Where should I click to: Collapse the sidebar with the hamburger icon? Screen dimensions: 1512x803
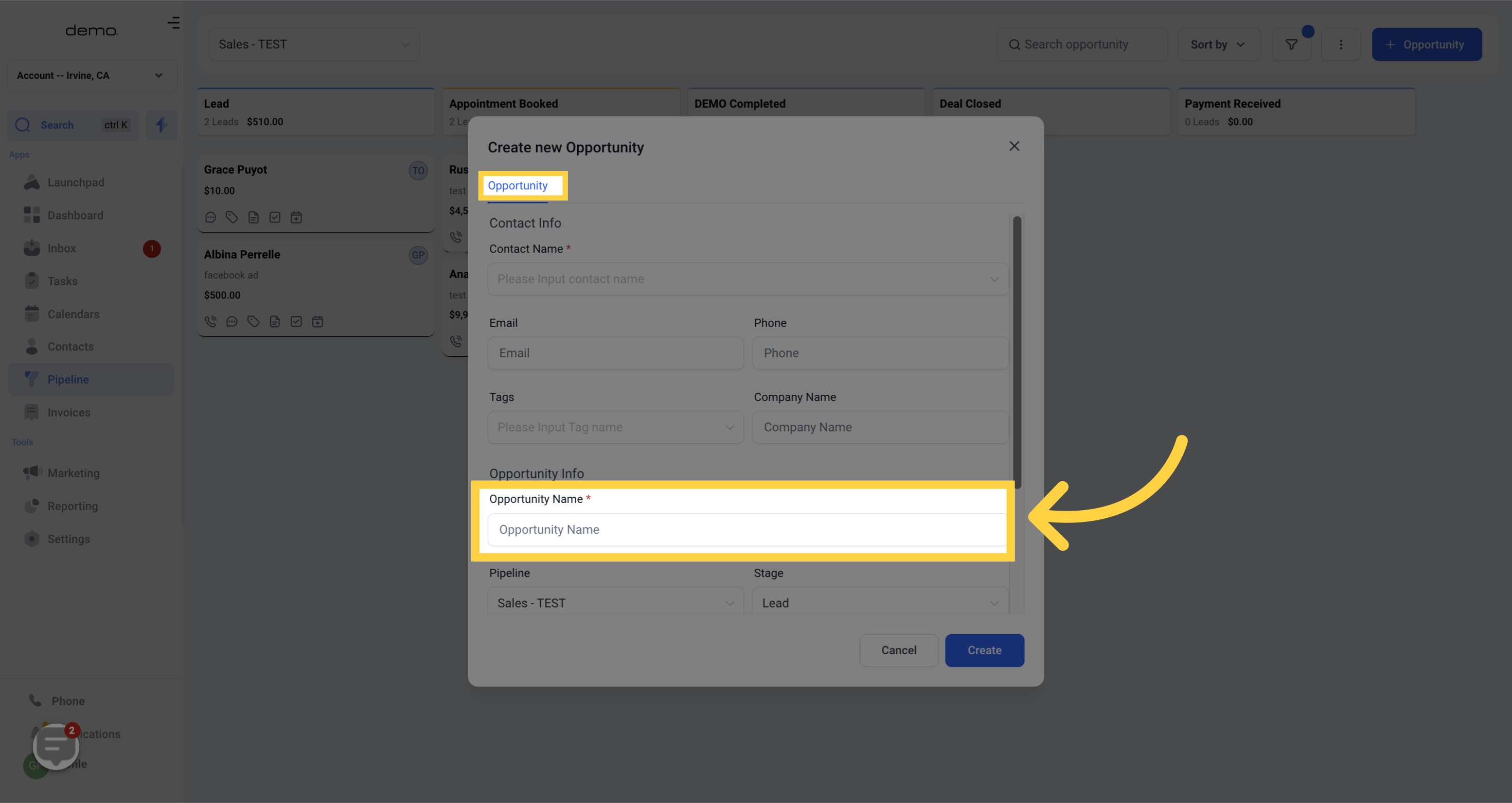[174, 23]
